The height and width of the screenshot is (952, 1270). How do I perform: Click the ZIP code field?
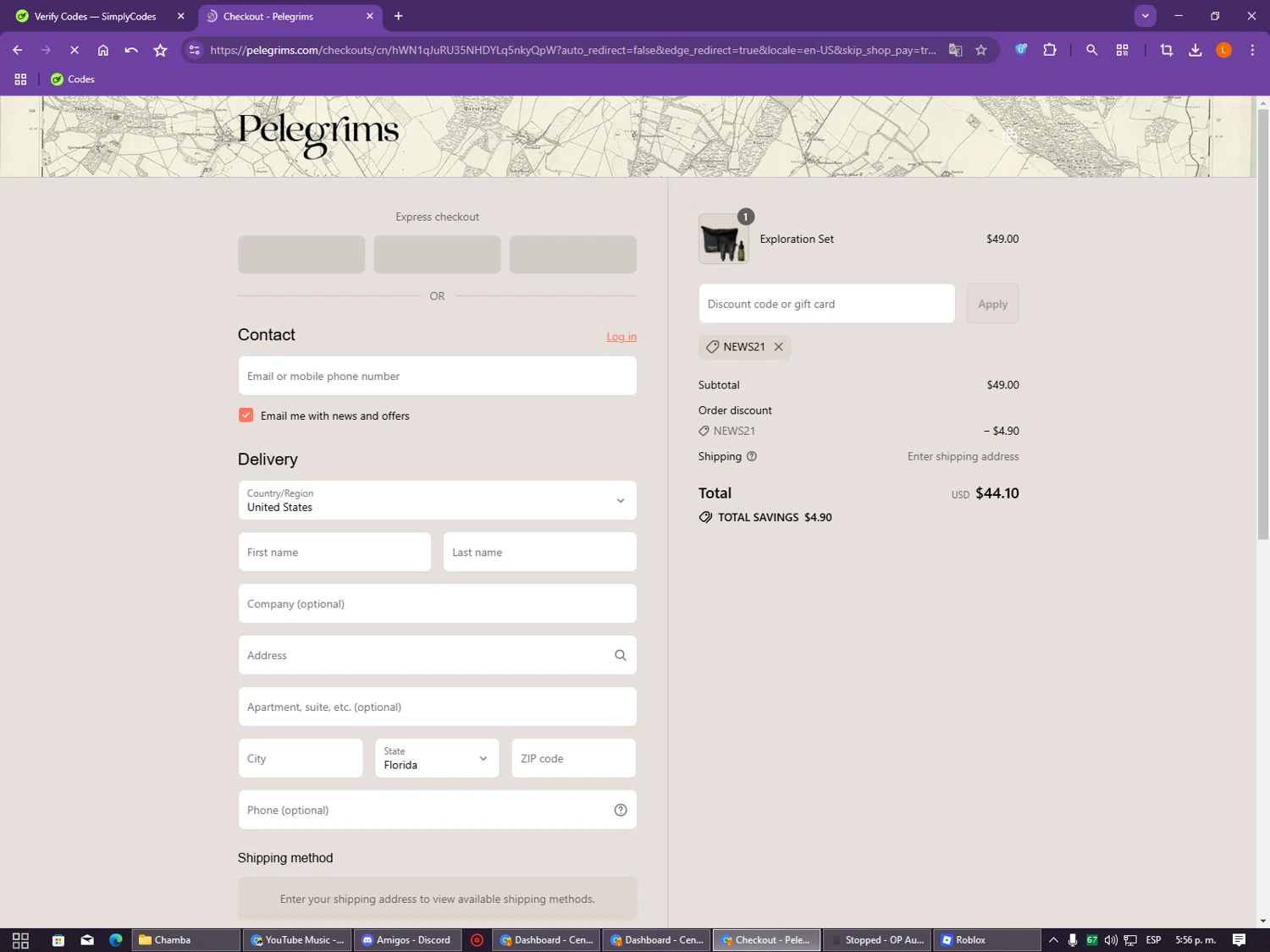pyautogui.click(x=574, y=758)
